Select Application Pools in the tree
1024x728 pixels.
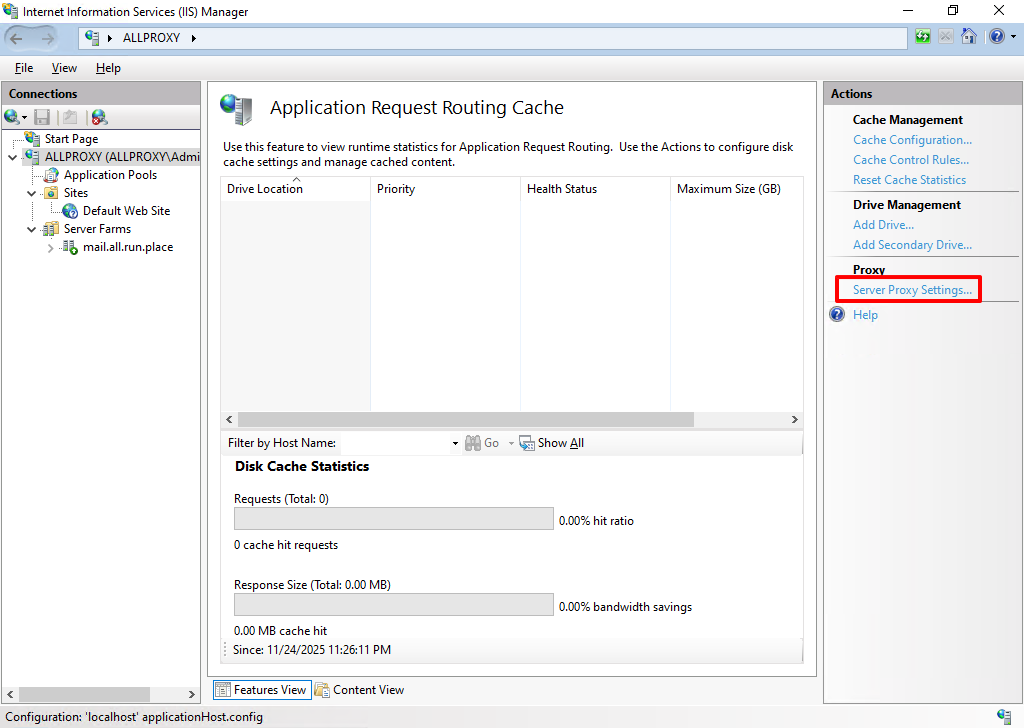110,175
